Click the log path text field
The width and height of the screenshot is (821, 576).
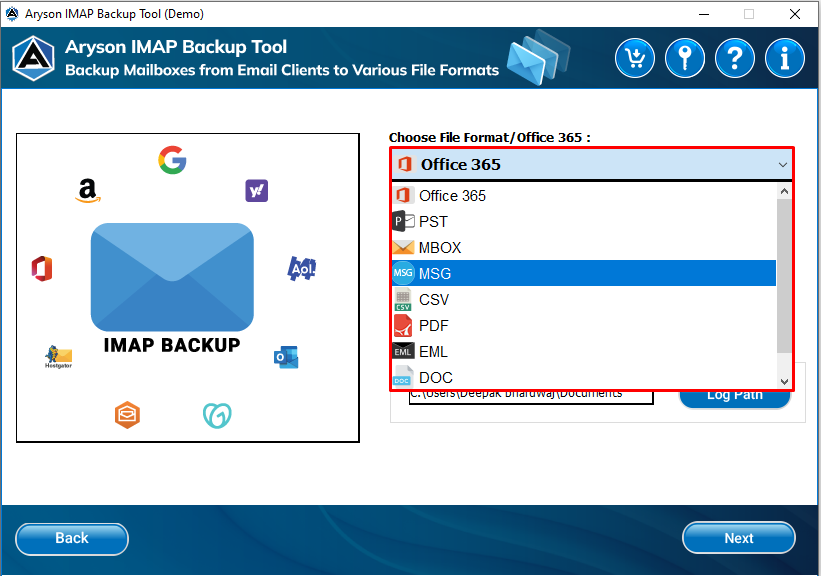point(531,397)
